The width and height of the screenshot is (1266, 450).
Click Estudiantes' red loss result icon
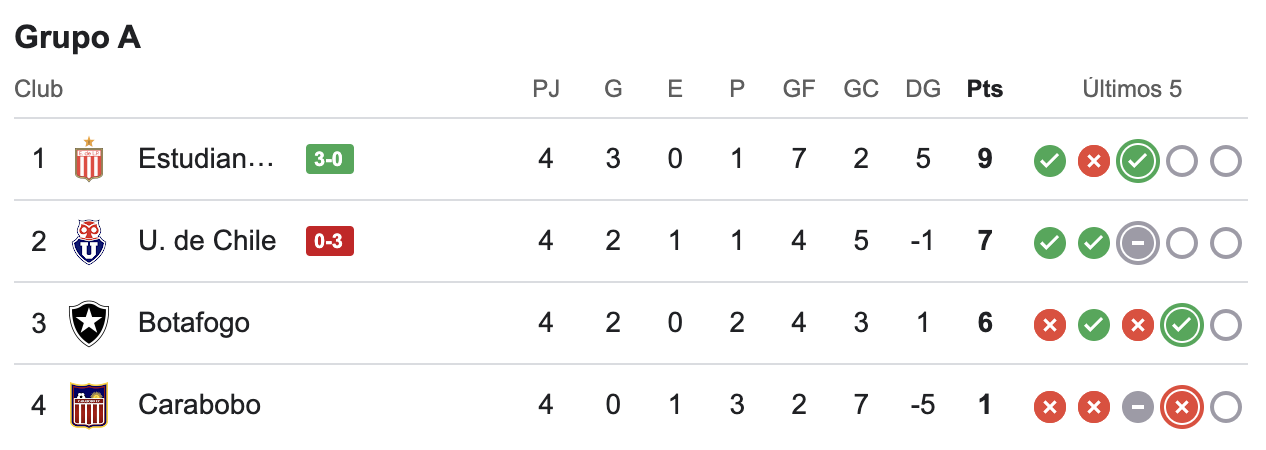coord(1094,160)
